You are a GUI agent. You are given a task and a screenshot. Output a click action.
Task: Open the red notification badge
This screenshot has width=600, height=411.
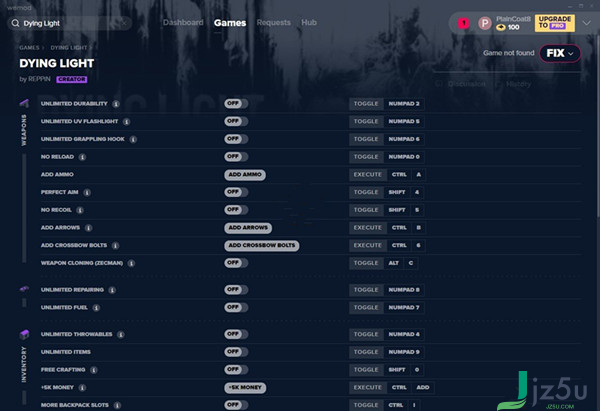click(x=464, y=23)
